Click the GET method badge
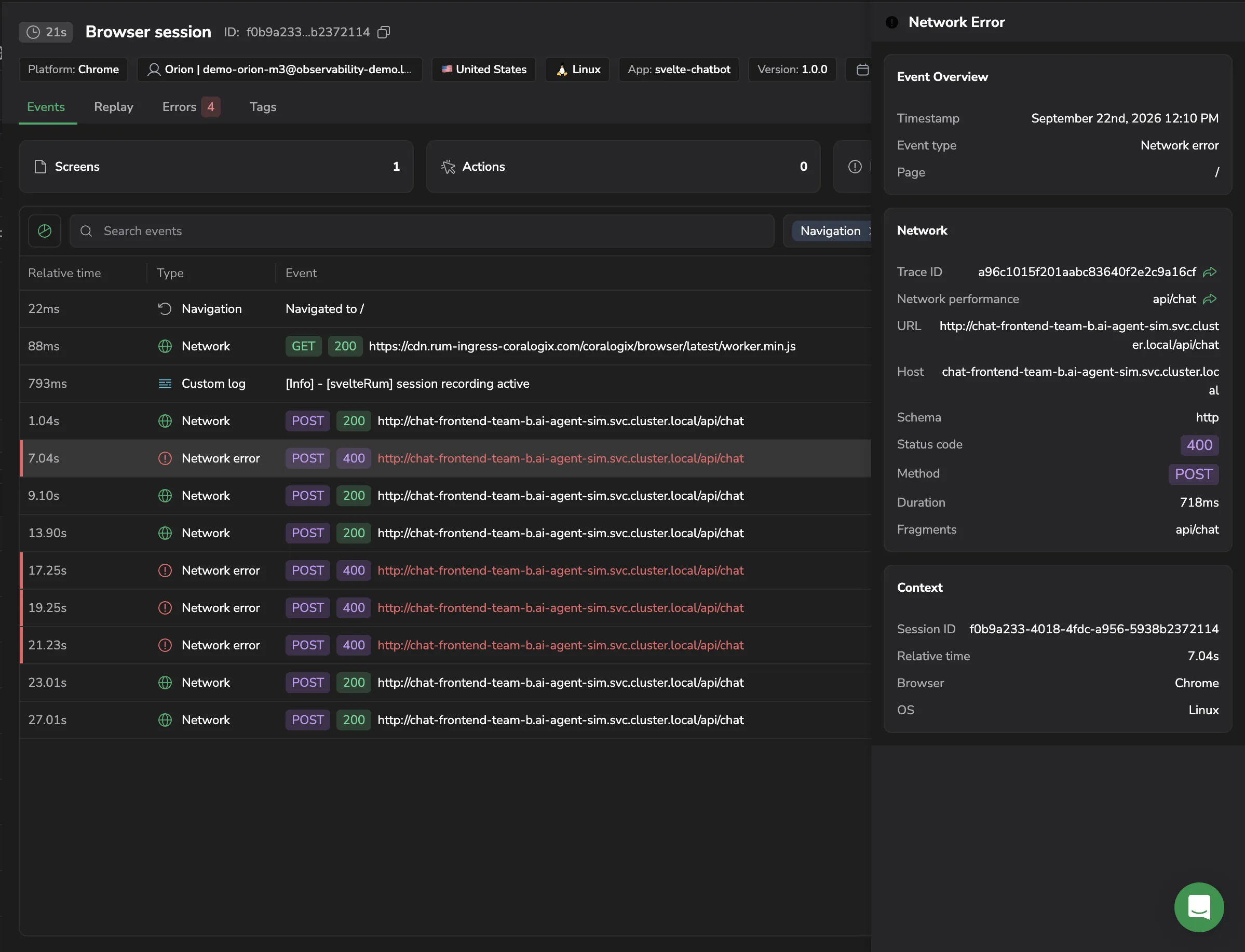Screen dimensions: 1245x952 point(303,346)
